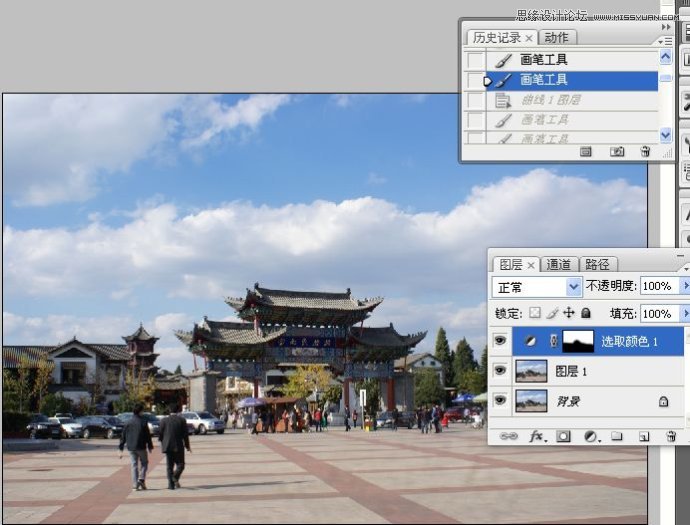Select the 曲线 1 图层 history state

click(x=572, y=100)
